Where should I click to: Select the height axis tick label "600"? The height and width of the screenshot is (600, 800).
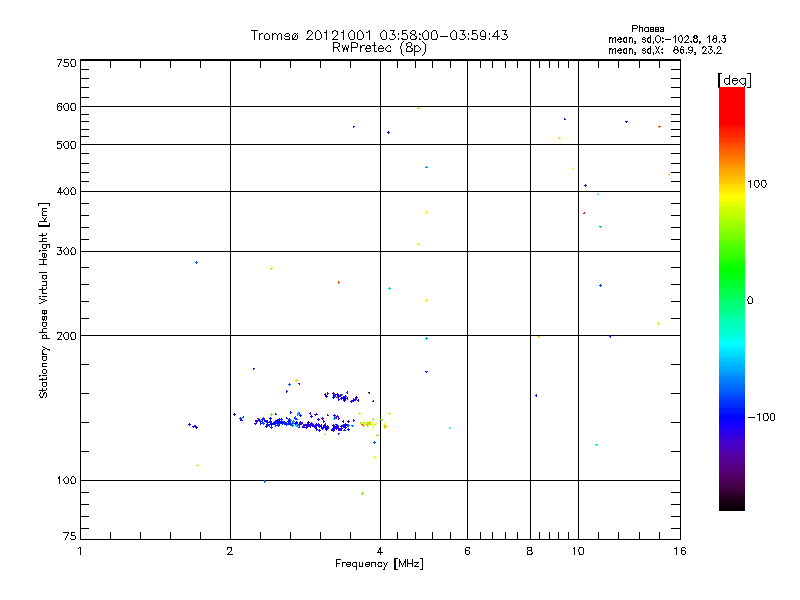67,107
